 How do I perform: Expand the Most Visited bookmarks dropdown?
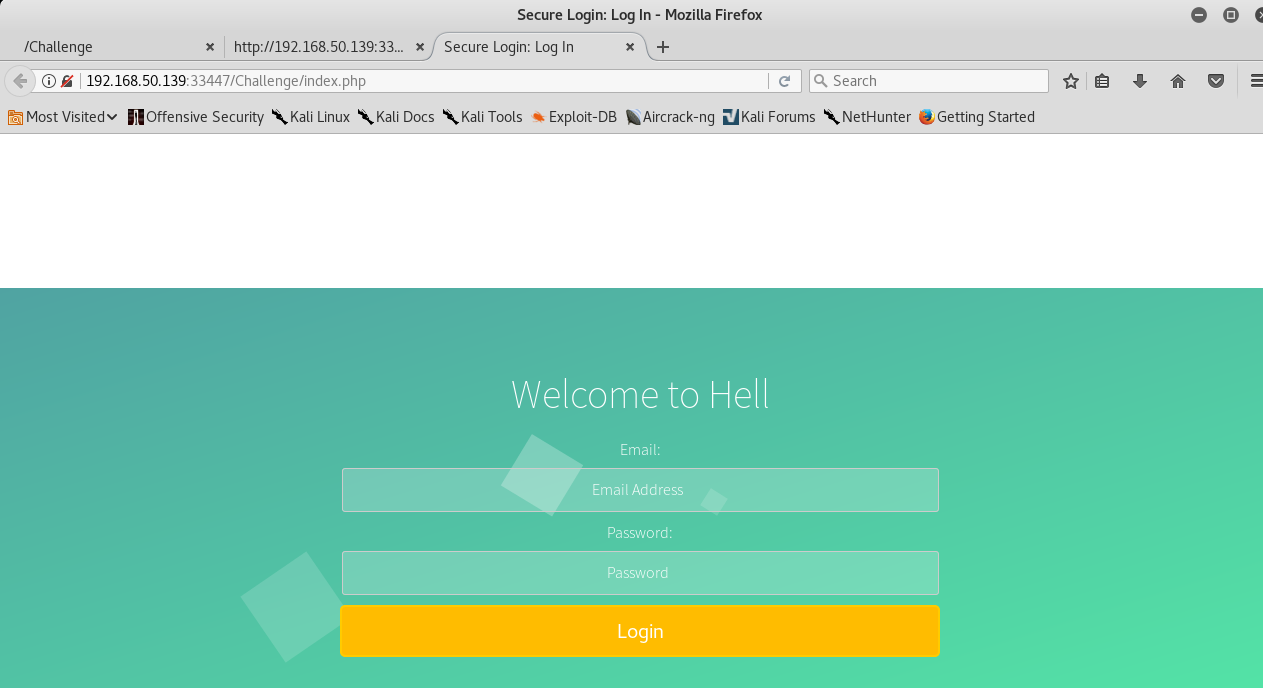[x=62, y=117]
